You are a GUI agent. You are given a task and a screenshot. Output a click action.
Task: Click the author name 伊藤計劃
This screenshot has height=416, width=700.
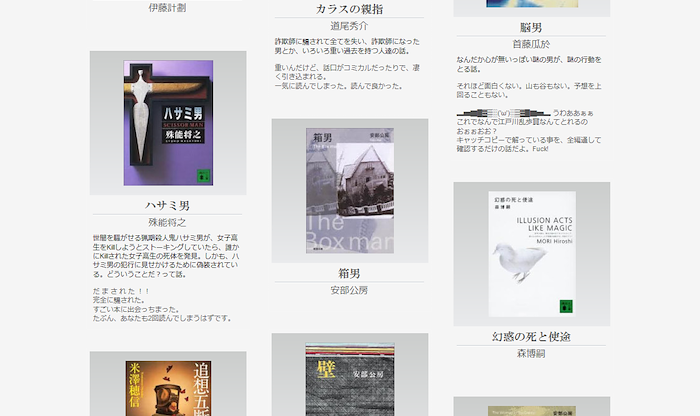[167, 8]
